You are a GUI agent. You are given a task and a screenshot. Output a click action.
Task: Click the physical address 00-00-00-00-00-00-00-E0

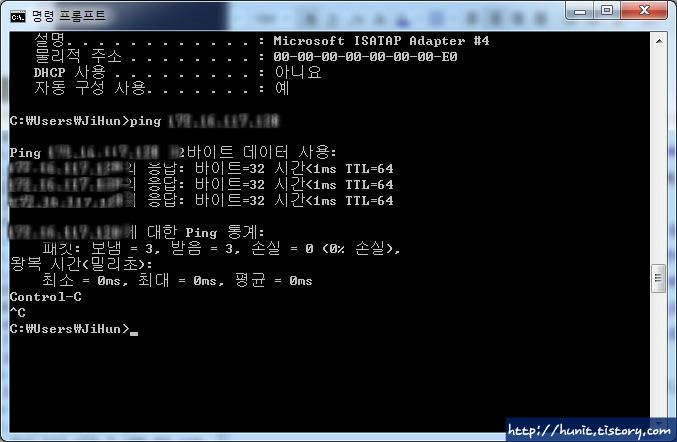pyautogui.click(x=365, y=57)
